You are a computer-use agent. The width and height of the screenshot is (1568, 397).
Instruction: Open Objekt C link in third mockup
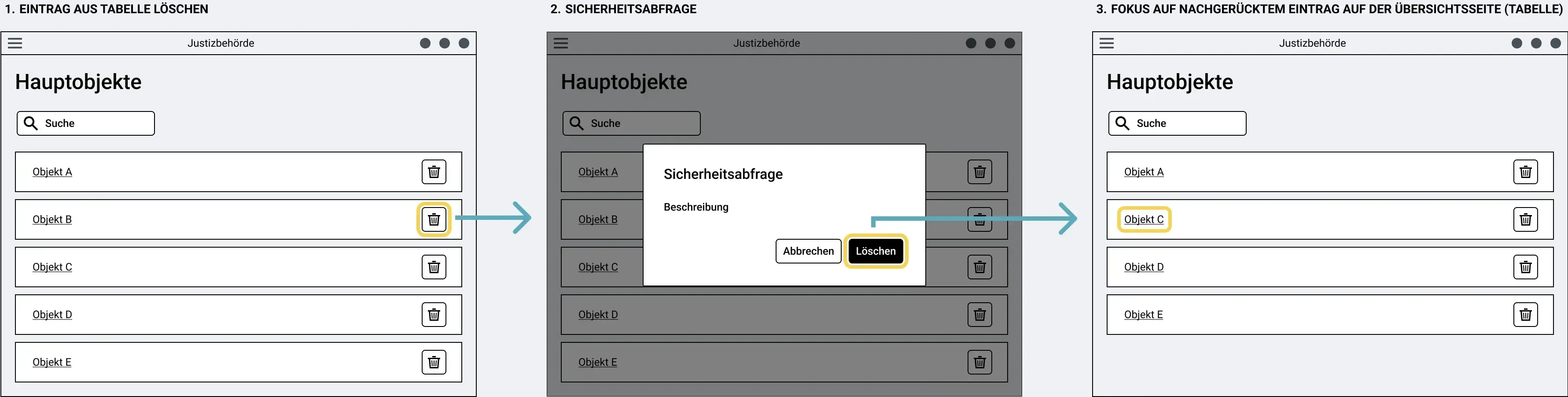coord(1144,219)
